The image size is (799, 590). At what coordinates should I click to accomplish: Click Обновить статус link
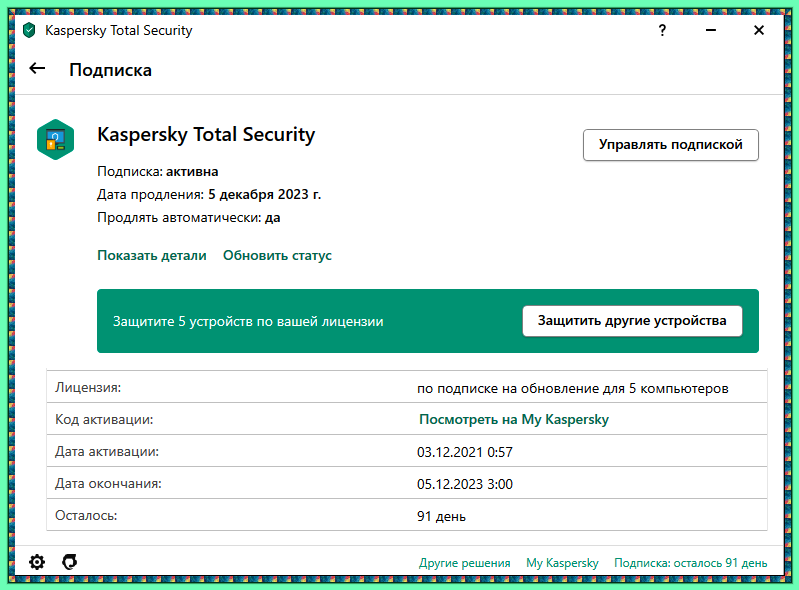tap(277, 255)
